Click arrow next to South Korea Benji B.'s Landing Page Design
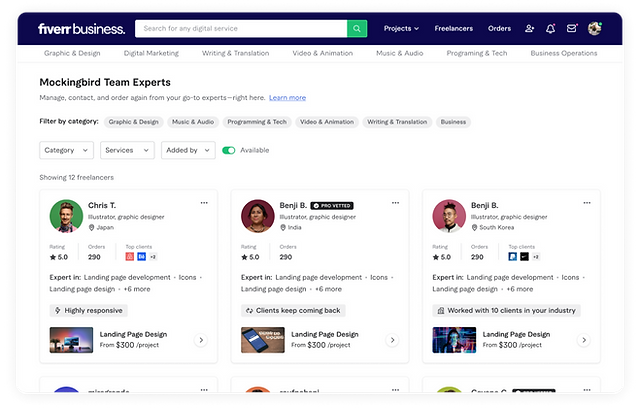The height and width of the screenshot is (408, 640). click(584, 340)
